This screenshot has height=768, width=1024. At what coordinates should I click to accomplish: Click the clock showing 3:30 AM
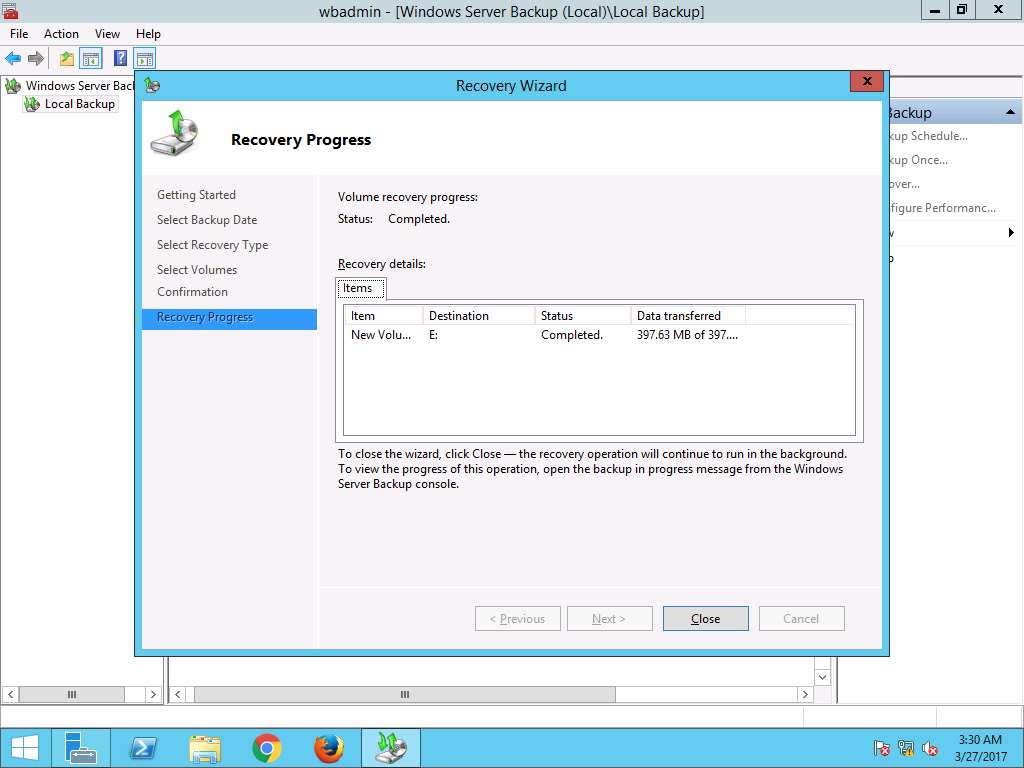pyautogui.click(x=980, y=740)
